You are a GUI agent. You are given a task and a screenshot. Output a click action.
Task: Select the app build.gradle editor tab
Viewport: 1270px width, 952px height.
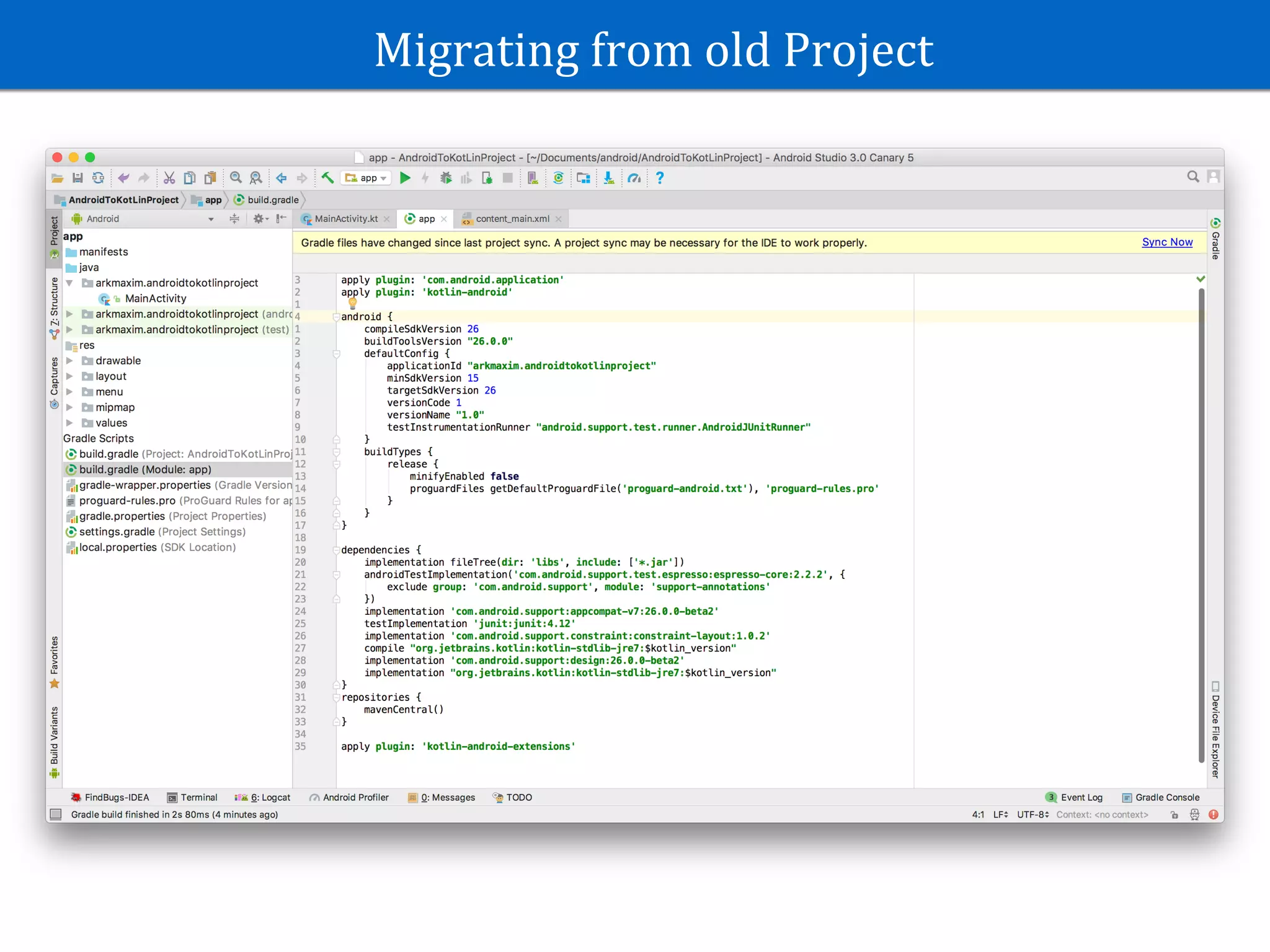(425, 219)
